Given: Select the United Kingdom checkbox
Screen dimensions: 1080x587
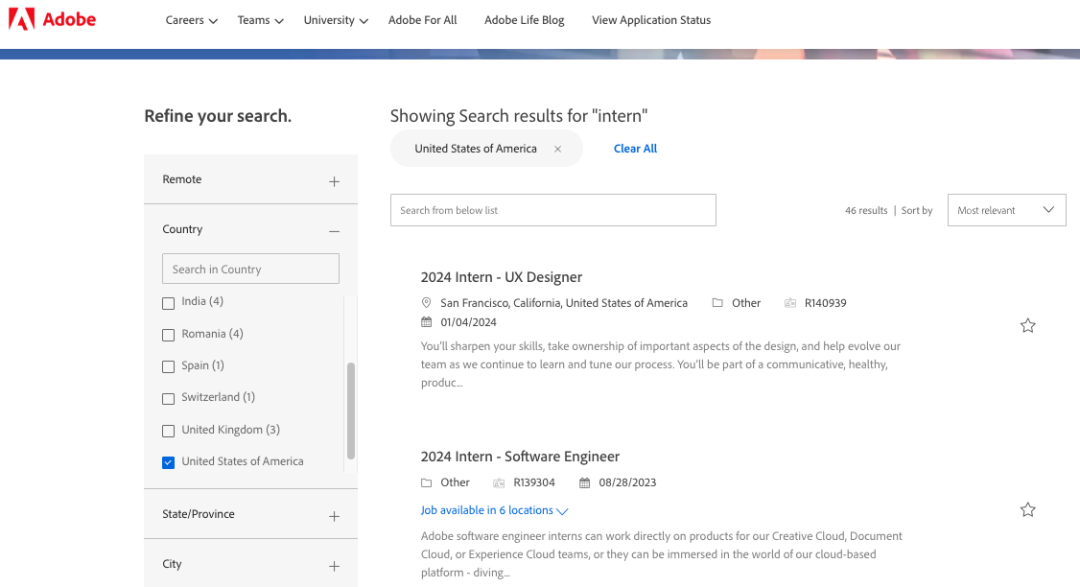Looking at the screenshot, I should 168,431.
